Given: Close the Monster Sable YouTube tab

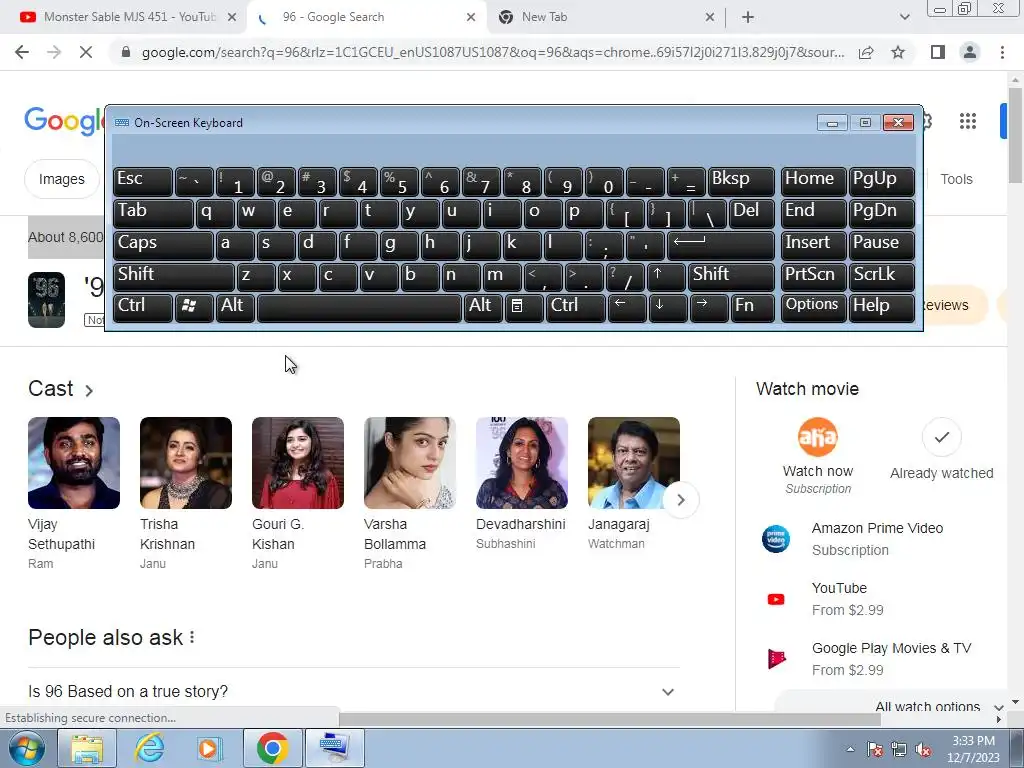Looking at the screenshot, I should coord(232,17).
